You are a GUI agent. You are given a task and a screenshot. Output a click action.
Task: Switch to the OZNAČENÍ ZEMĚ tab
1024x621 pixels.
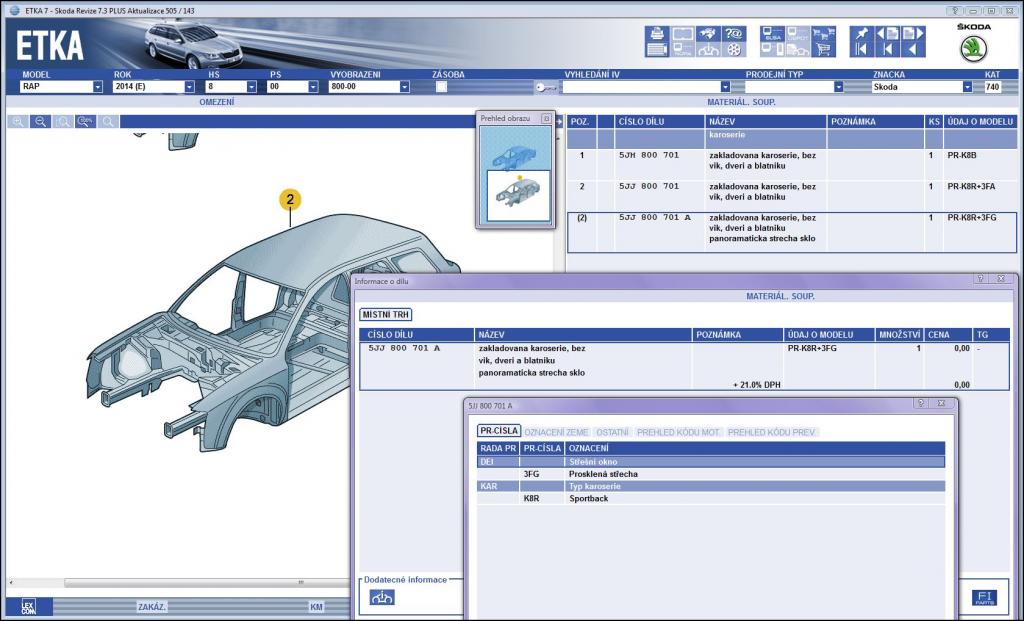coord(556,432)
